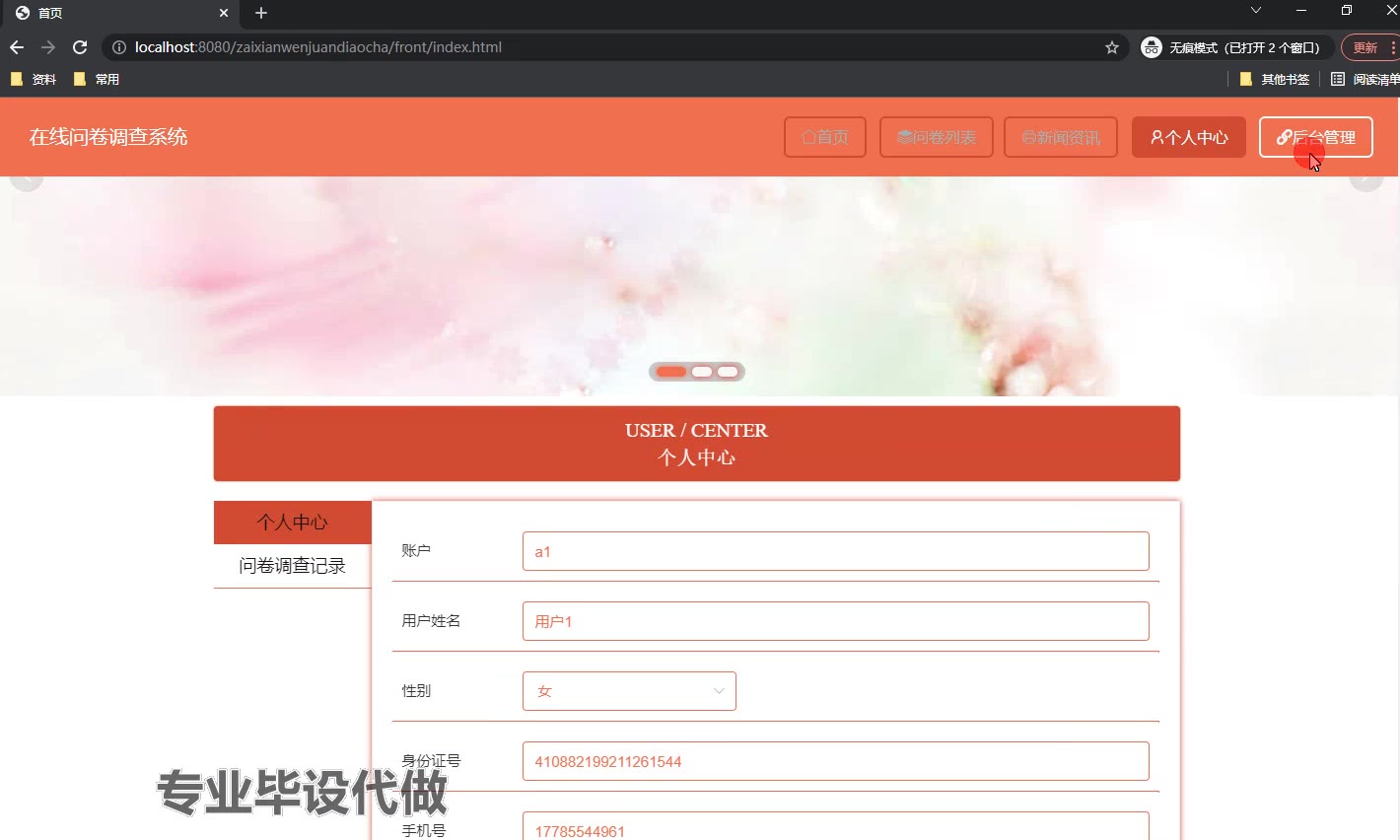Image resolution: width=1400 pixels, height=840 pixels.
Task: Focus the address bar URL
Action: pos(318,47)
